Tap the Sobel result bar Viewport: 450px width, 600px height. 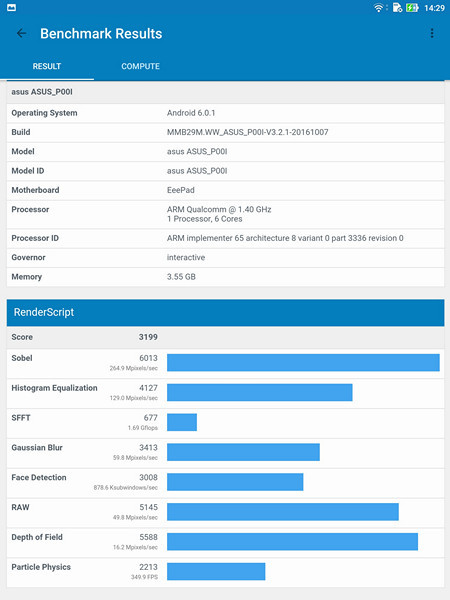click(x=303, y=362)
